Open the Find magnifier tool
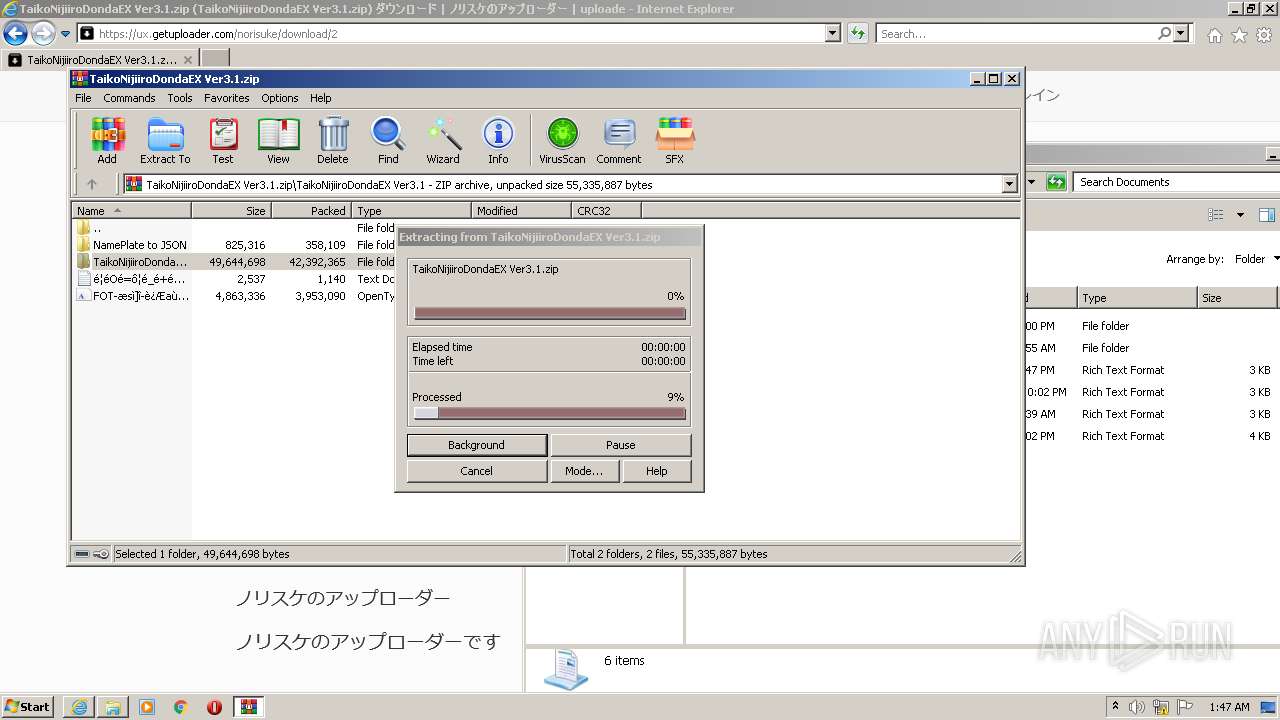 point(388,141)
